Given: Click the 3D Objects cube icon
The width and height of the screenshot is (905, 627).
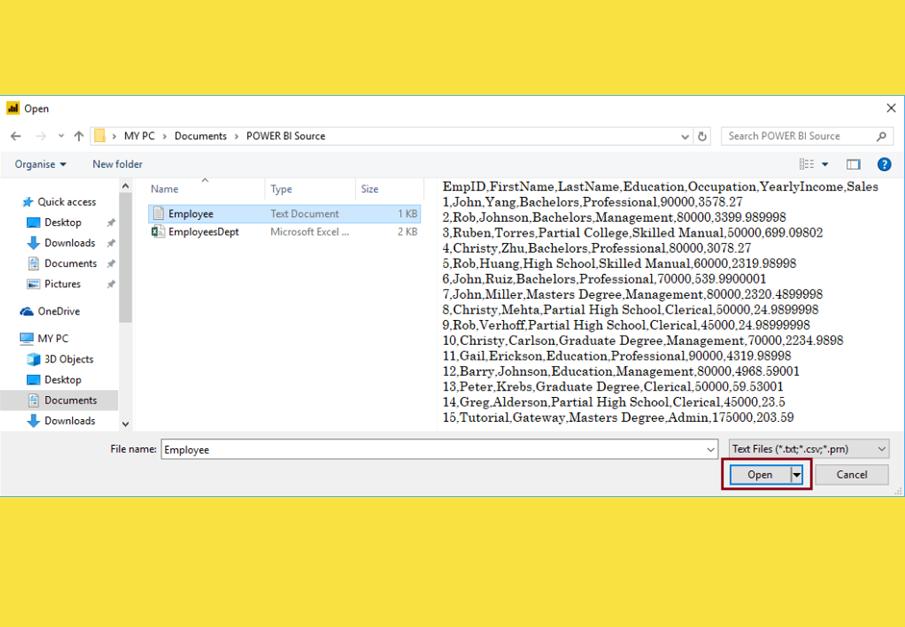Looking at the screenshot, I should [33, 359].
